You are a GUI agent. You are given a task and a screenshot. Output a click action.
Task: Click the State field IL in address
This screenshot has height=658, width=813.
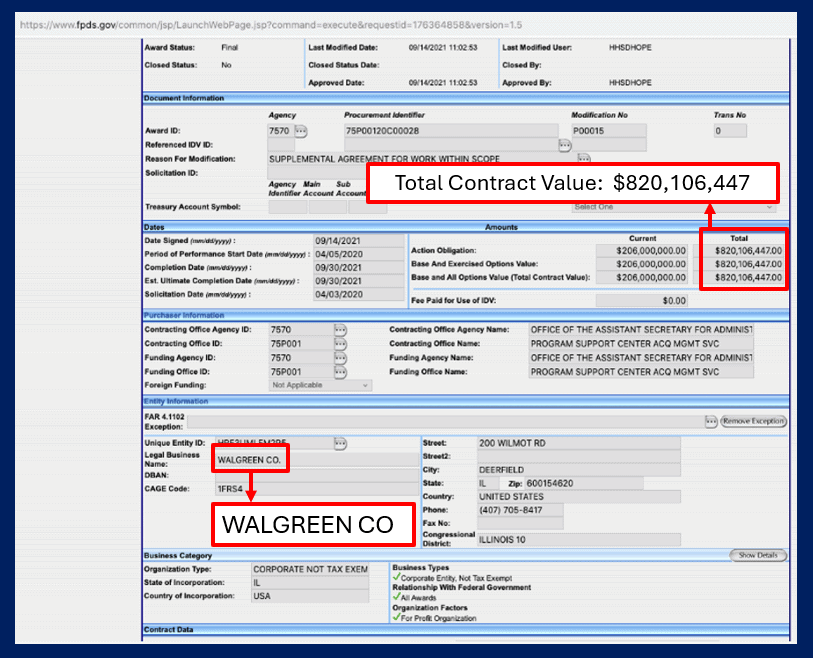[x=488, y=483]
